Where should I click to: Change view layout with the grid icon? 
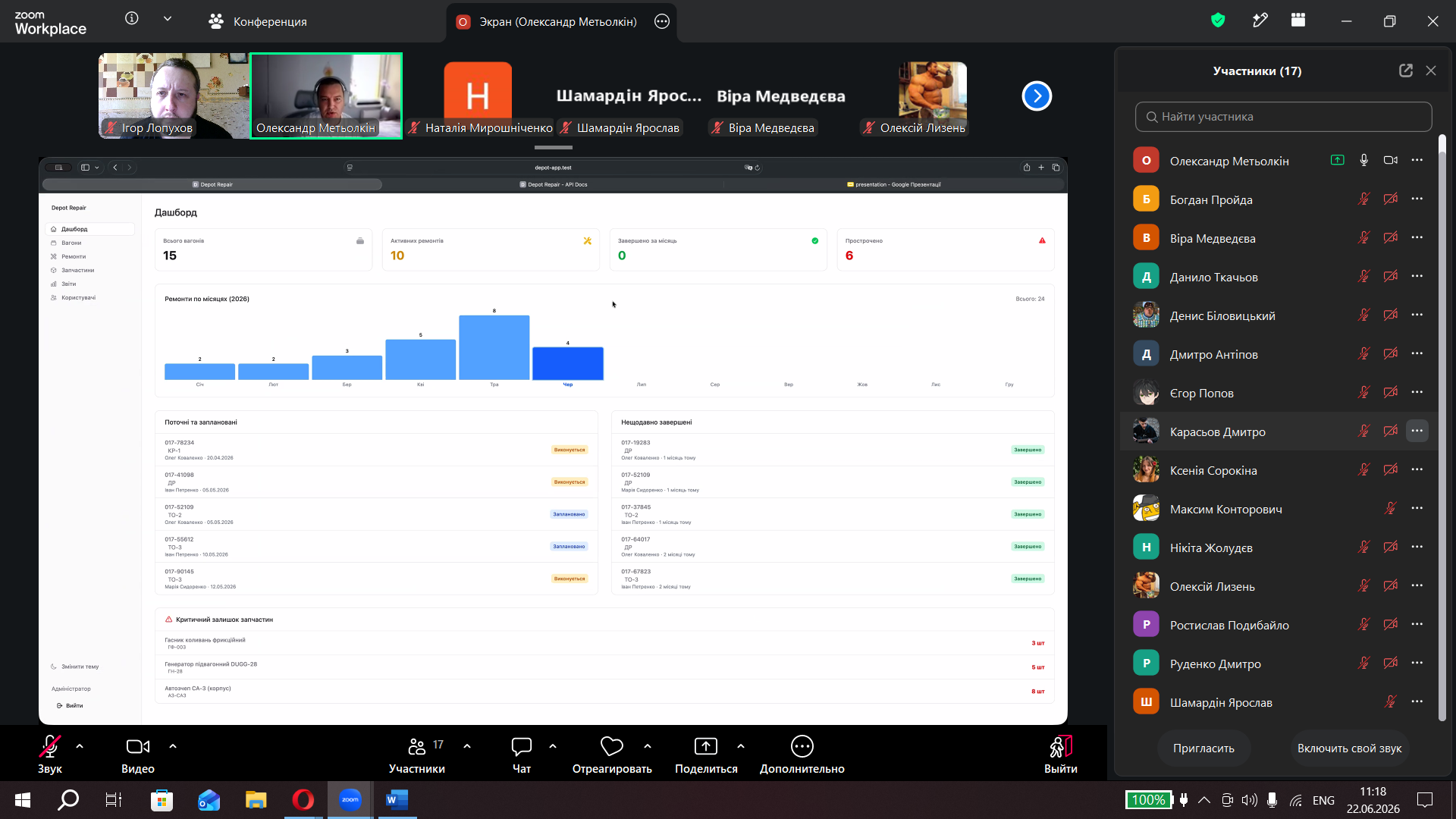click(1298, 20)
